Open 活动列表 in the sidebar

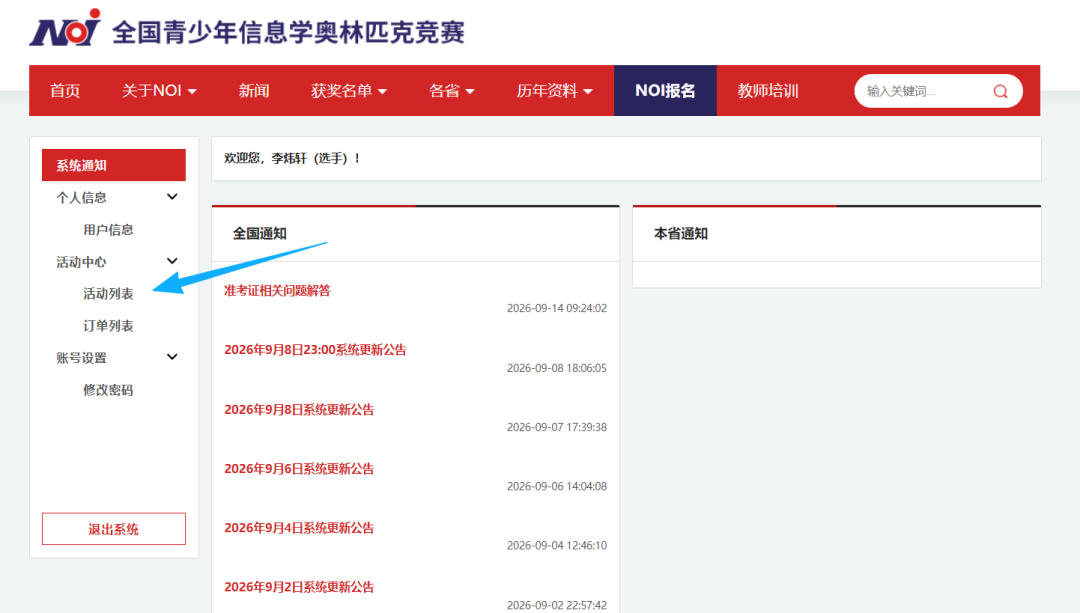pyautogui.click(x=108, y=293)
